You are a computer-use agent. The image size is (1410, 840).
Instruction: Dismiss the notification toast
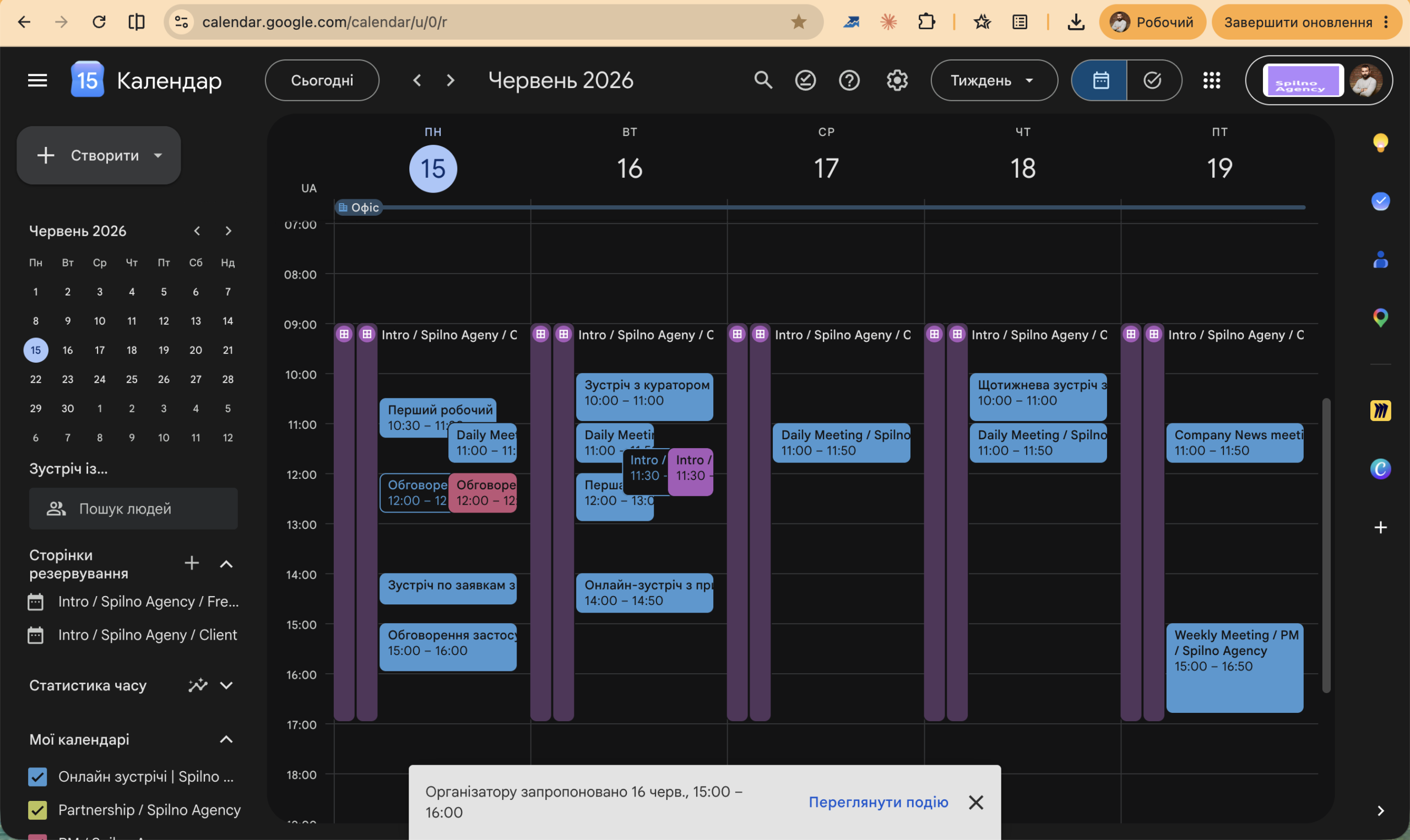coord(975,802)
